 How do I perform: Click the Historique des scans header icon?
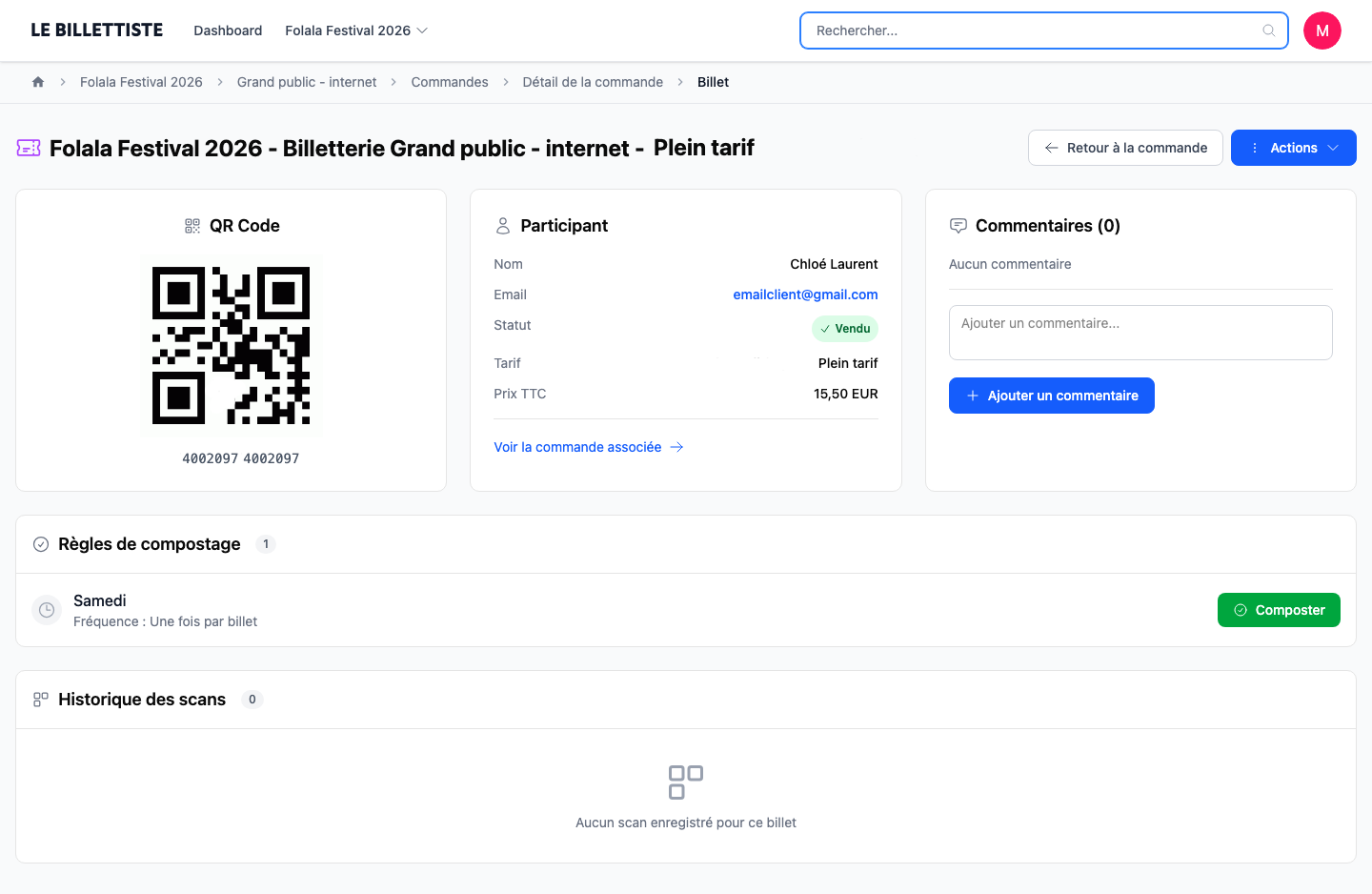41,700
